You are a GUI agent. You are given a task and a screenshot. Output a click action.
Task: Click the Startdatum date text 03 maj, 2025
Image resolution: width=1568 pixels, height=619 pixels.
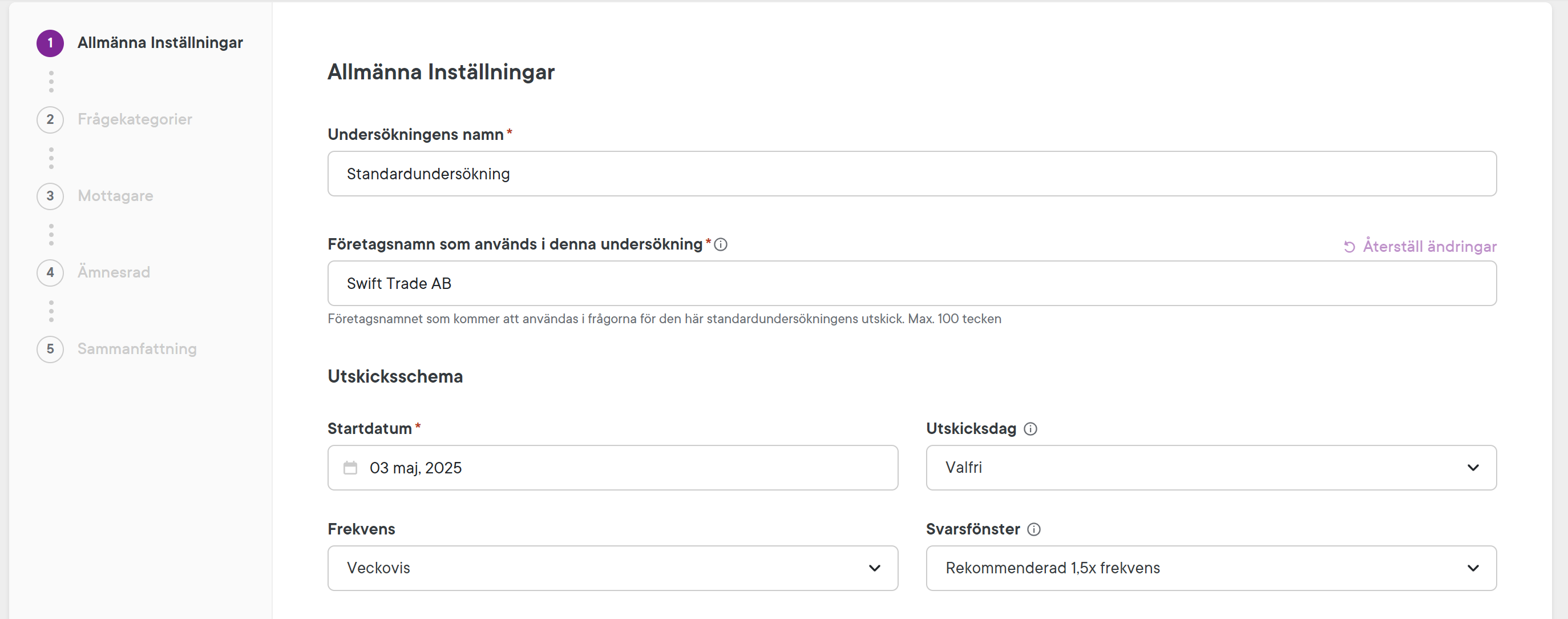click(x=416, y=468)
